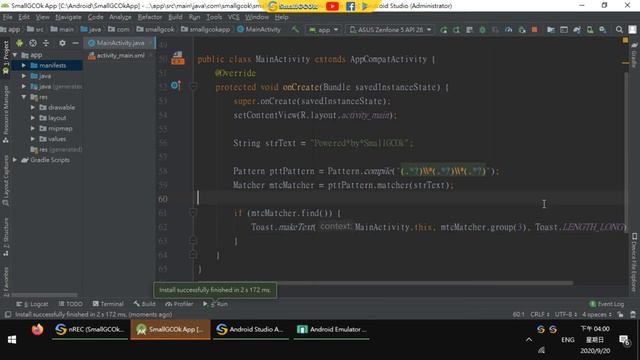Switch to activity_main.xml editor tab
The image size is (640, 360).
coord(120,56)
